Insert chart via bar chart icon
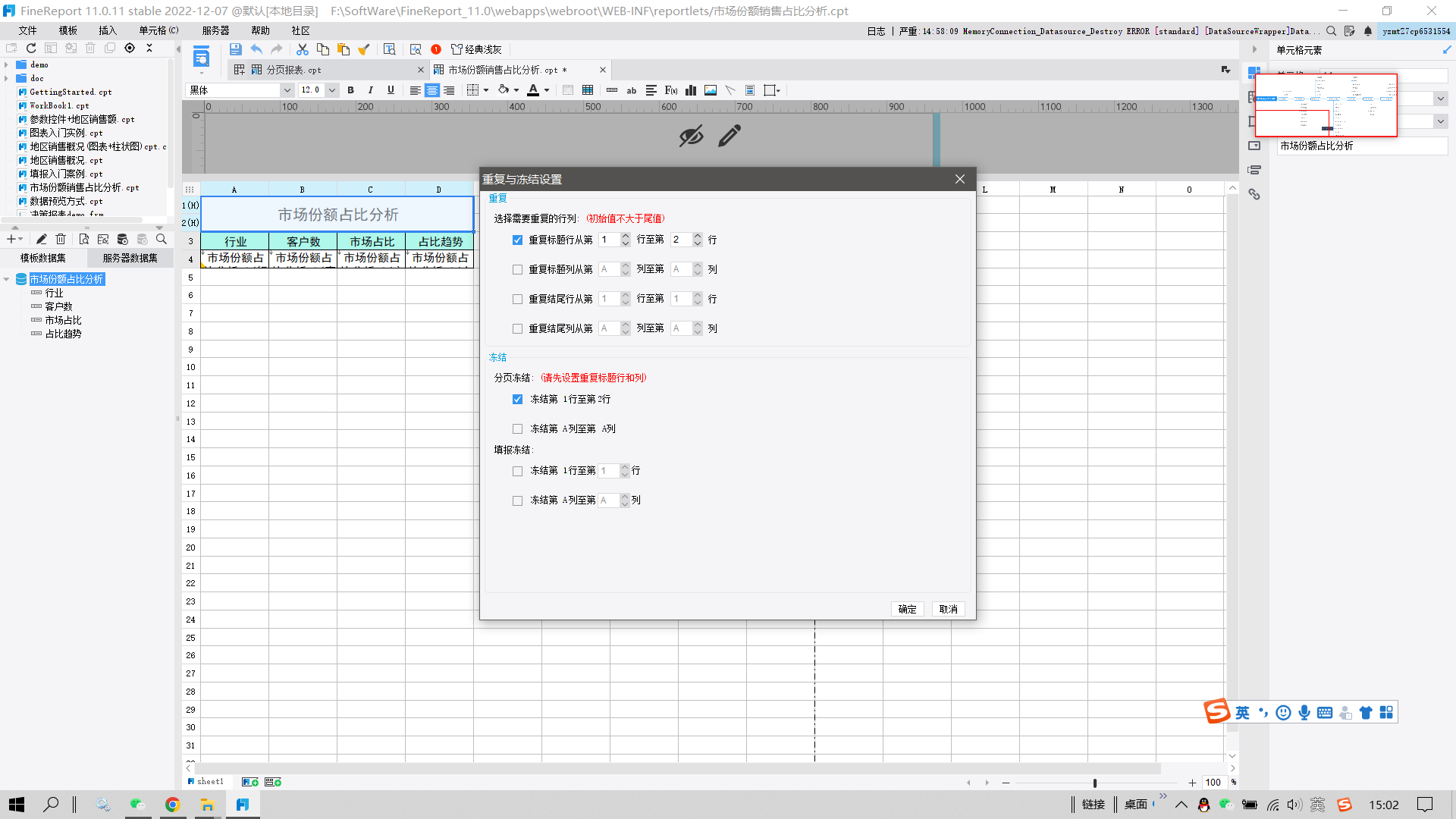 691,90
